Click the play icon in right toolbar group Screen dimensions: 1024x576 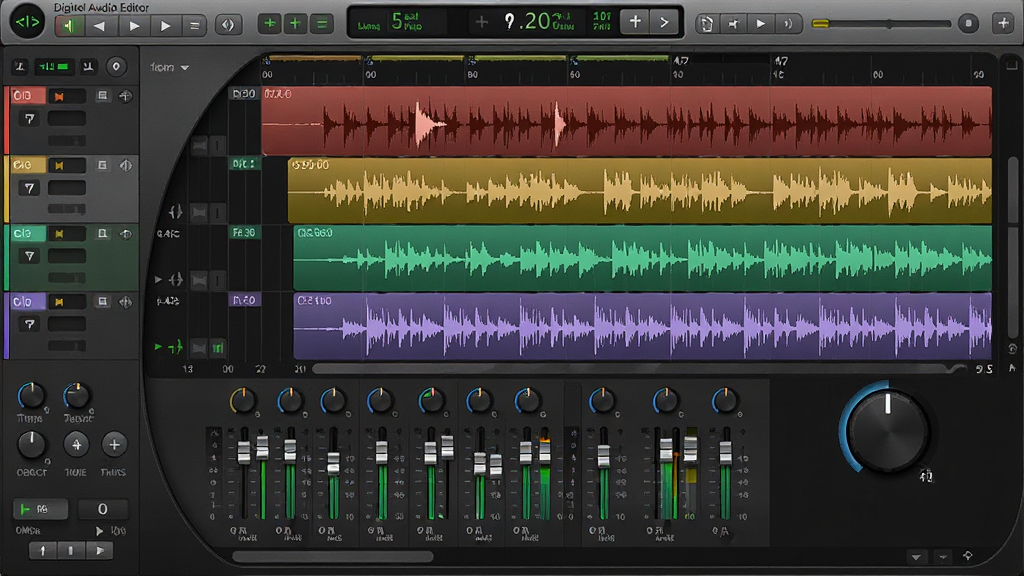761,24
